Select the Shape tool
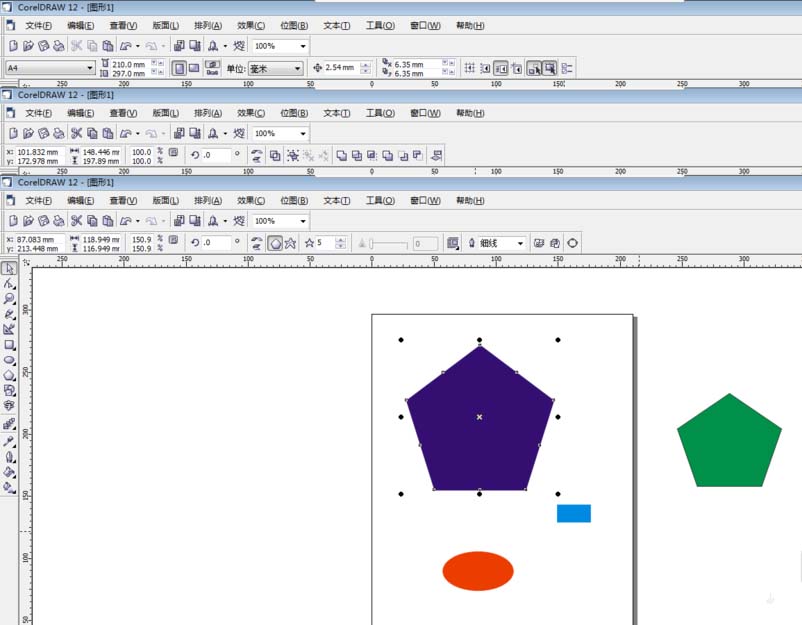Screen dimensions: 802x625 pos(7,285)
